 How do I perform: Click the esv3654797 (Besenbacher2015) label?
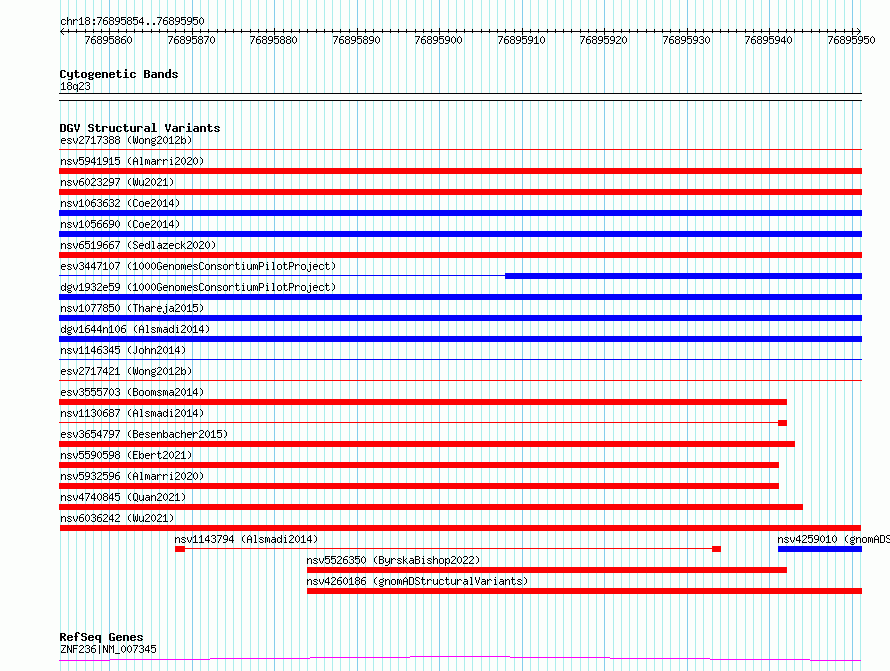(x=144, y=434)
